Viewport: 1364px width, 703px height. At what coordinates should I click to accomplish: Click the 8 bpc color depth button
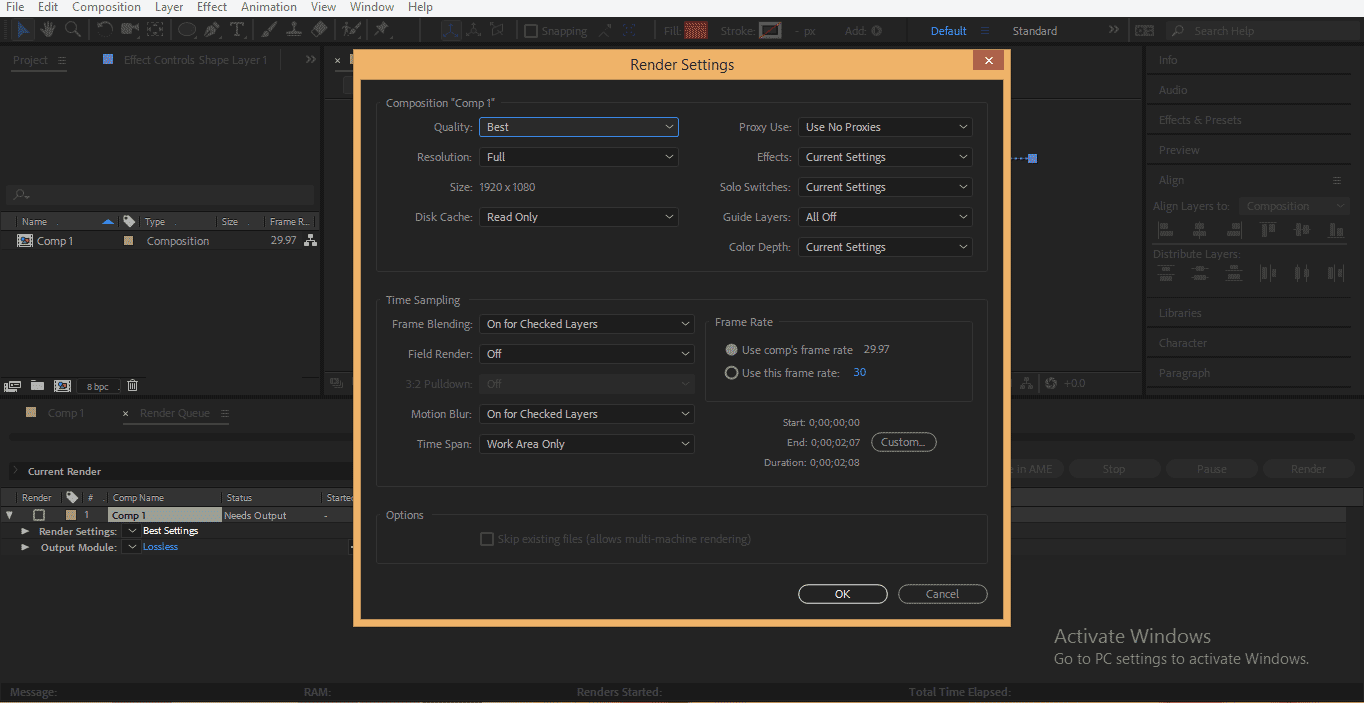98,386
